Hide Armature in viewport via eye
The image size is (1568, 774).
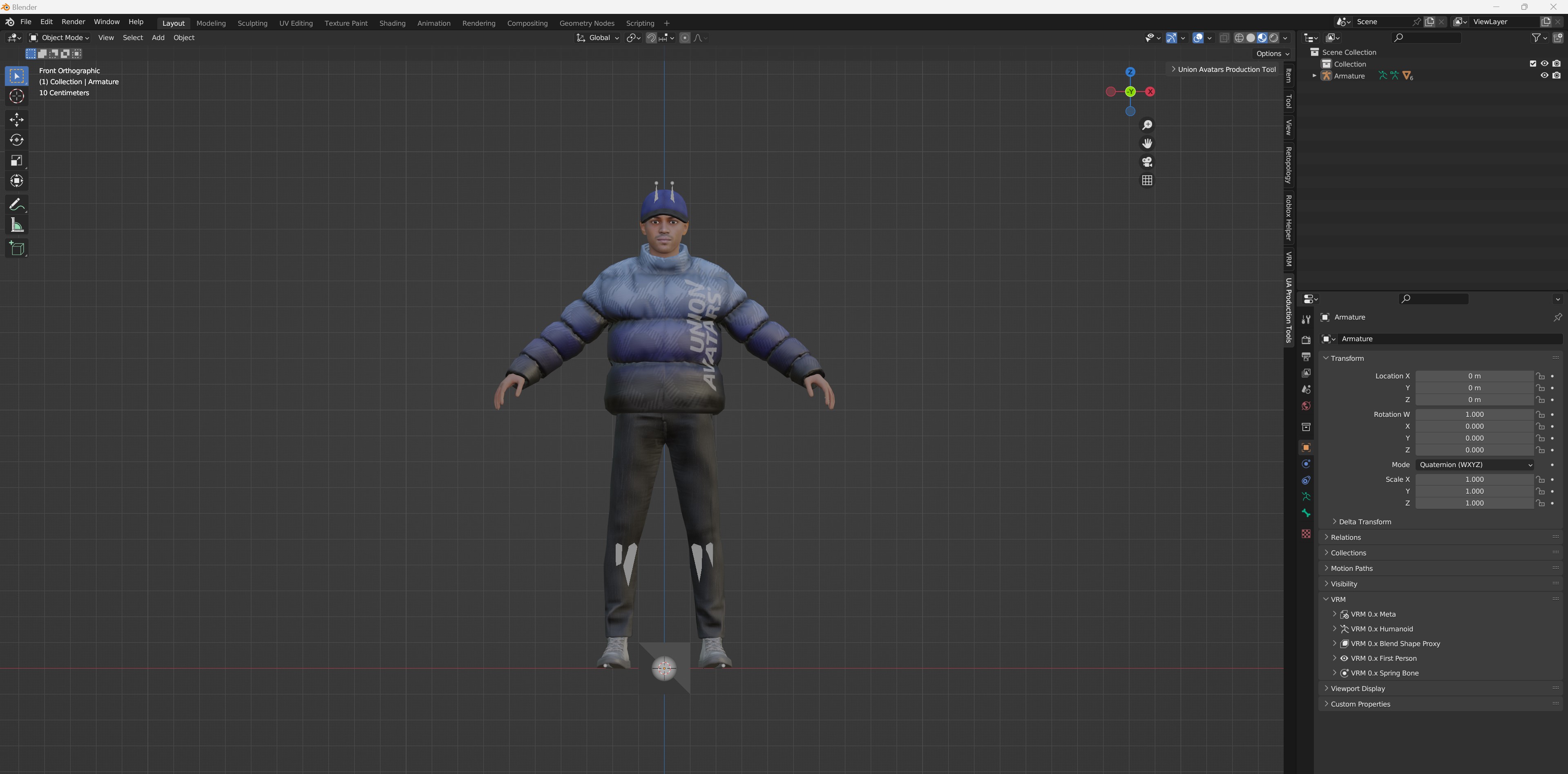pos(1544,76)
